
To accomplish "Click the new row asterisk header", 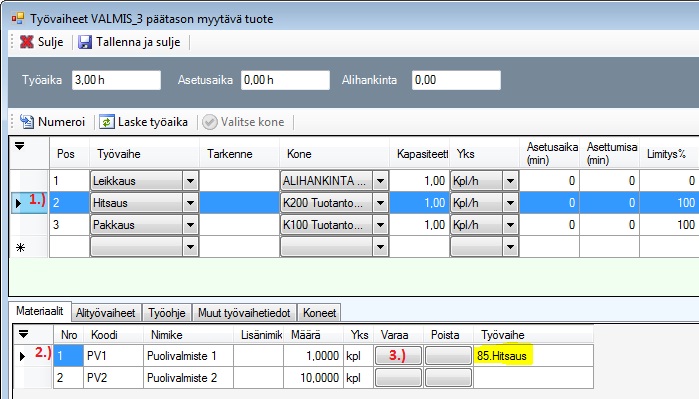I will (29, 247).
